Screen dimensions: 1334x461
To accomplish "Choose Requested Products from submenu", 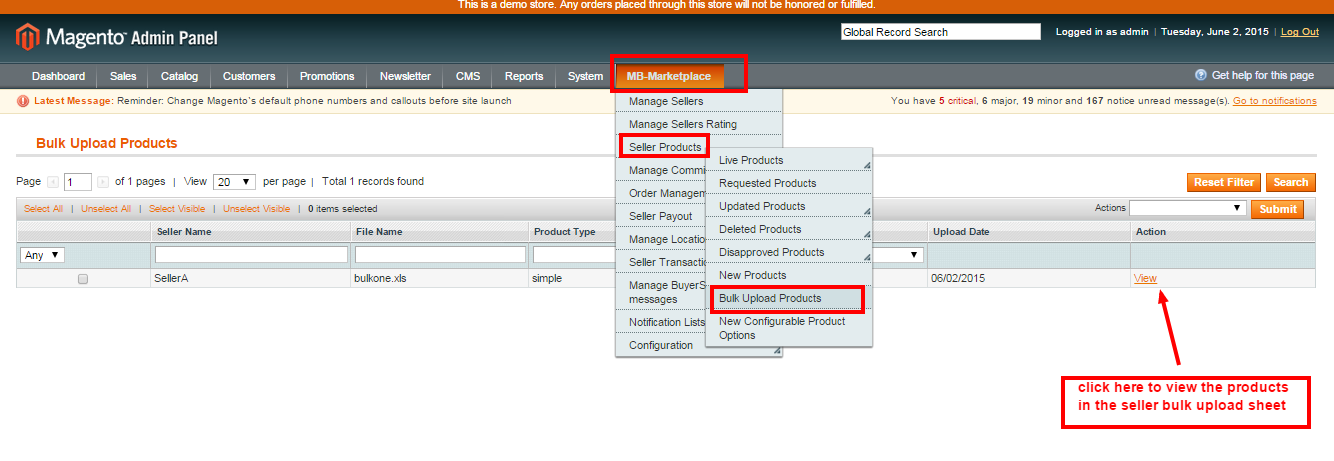I will point(789,183).
